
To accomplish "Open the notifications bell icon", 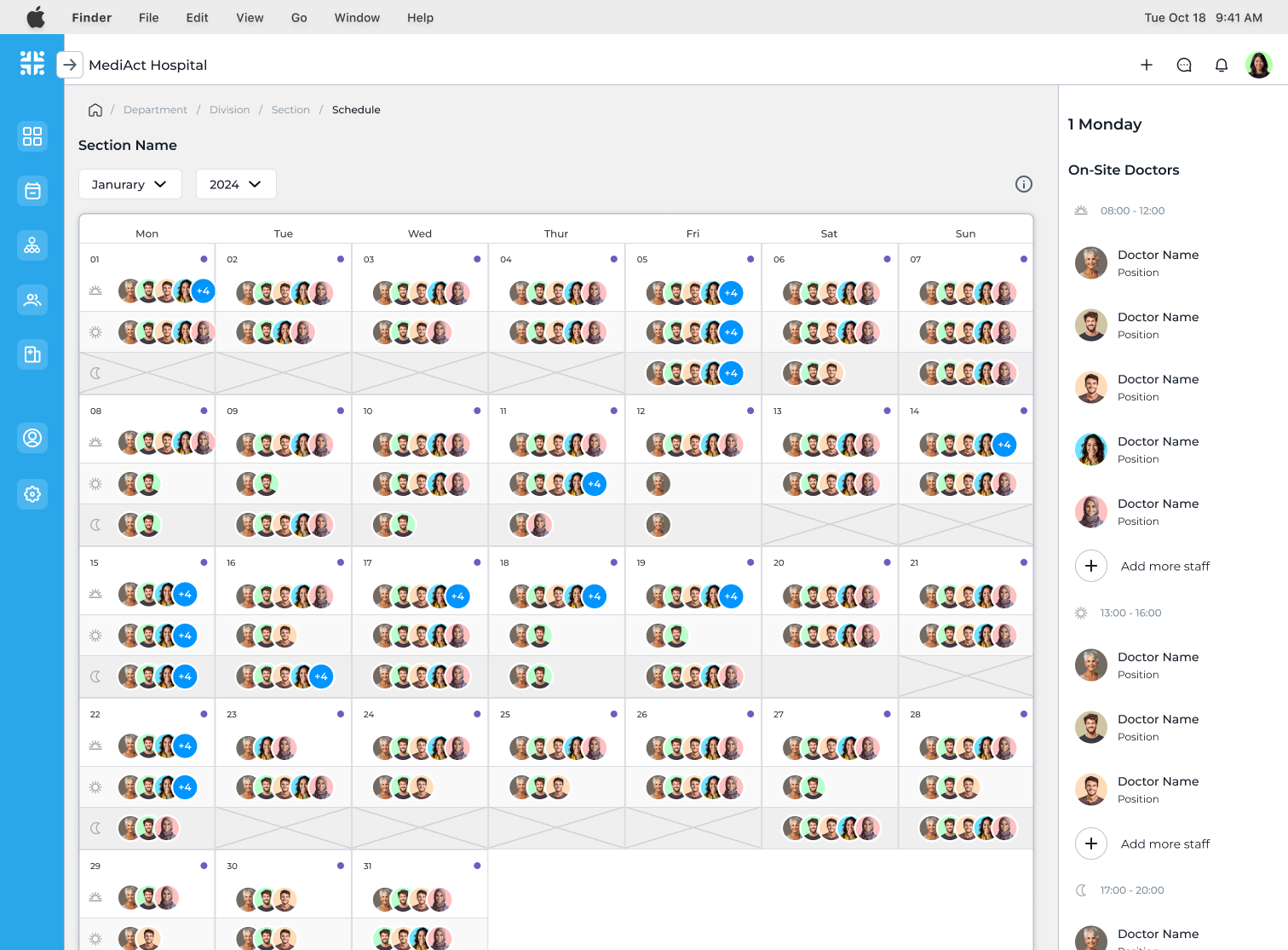I will [1222, 66].
